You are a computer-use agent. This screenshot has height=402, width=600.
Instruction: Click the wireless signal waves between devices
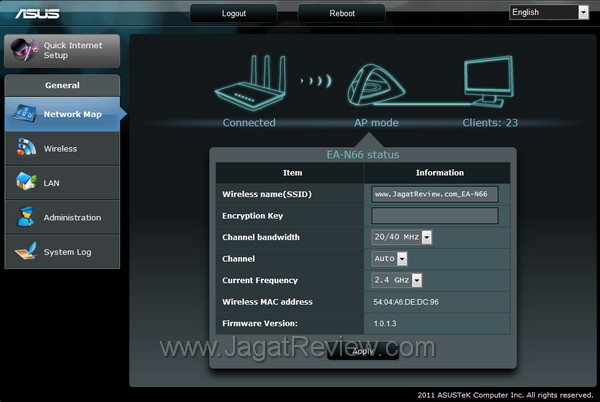[x=316, y=81]
